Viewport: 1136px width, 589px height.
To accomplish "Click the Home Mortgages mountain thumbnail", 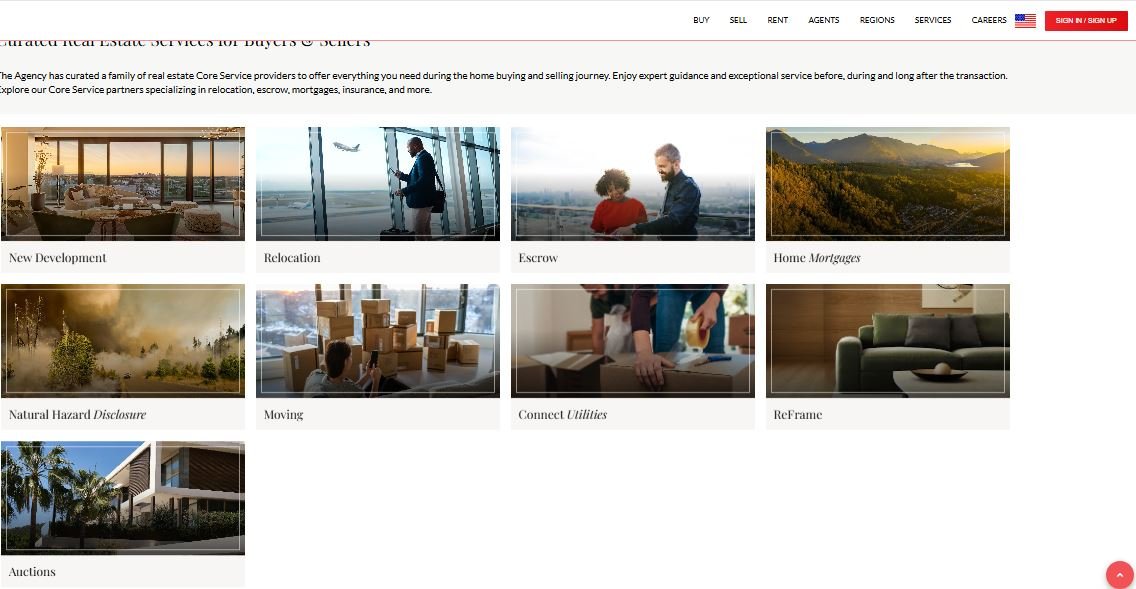I will pyautogui.click(x=888, y=184).
